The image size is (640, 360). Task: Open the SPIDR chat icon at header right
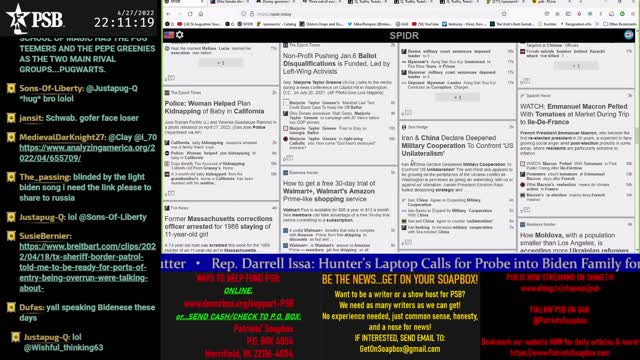click(x=629, y=35)
